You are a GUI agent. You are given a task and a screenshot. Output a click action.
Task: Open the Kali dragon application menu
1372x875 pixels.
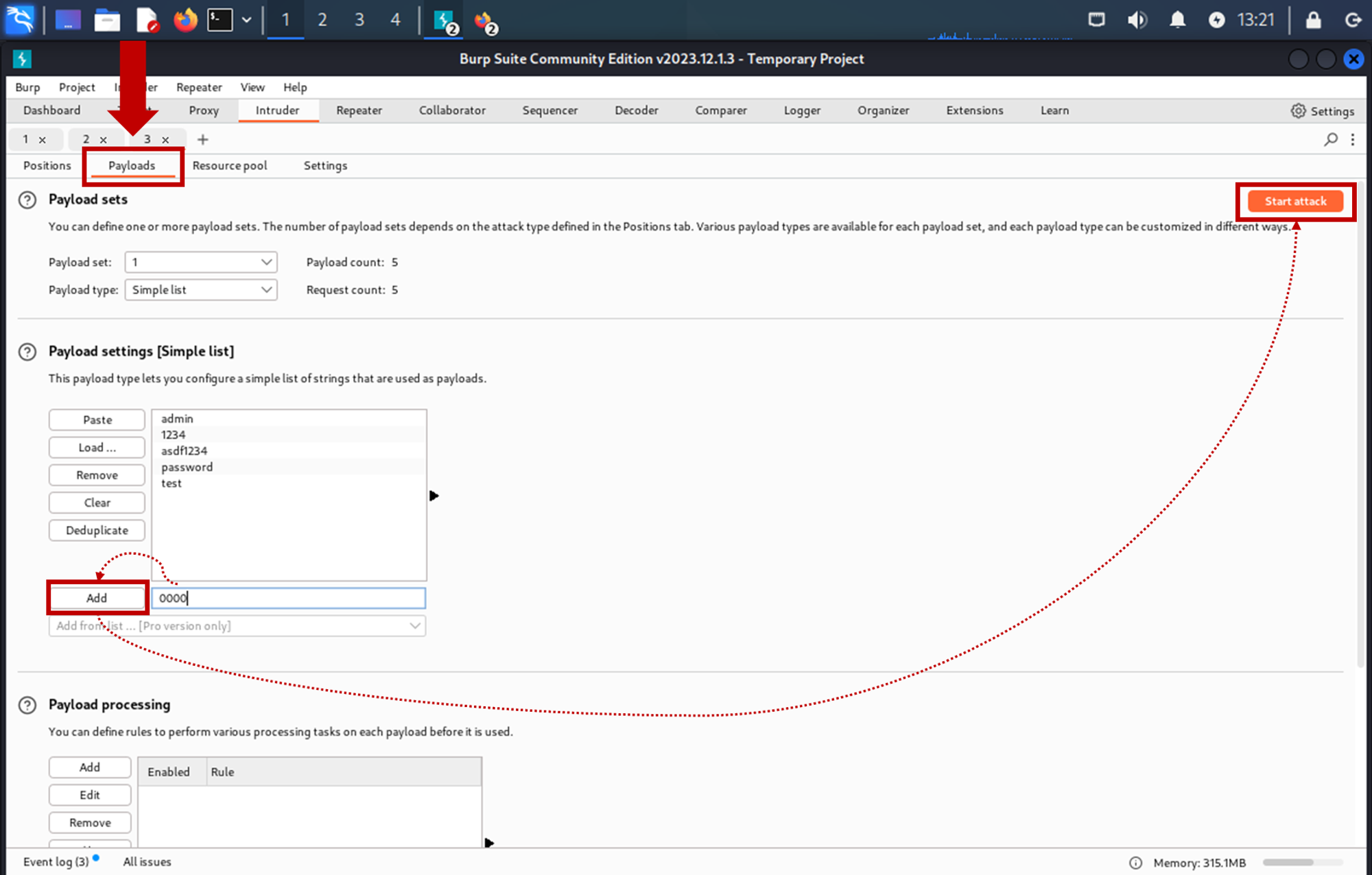(20, 19)
